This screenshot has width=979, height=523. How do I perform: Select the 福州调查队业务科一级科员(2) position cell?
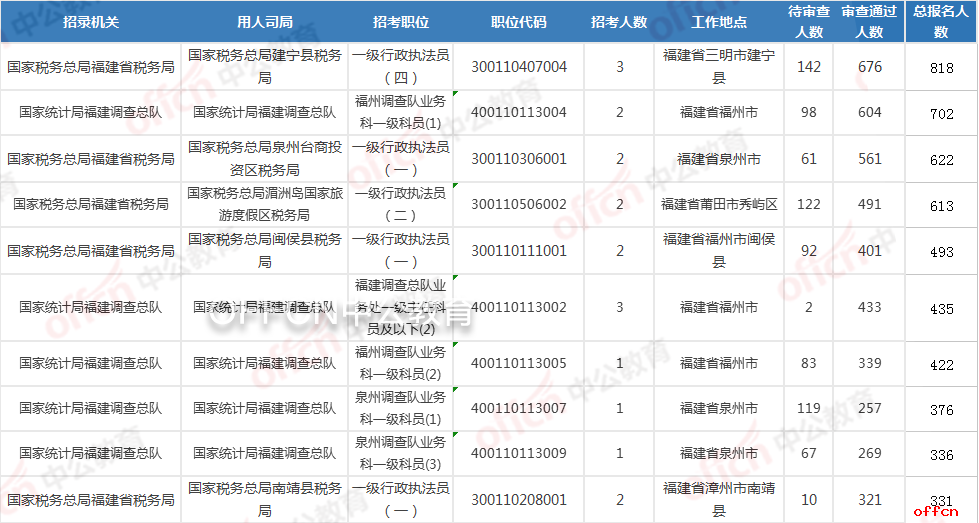(400, 362)
